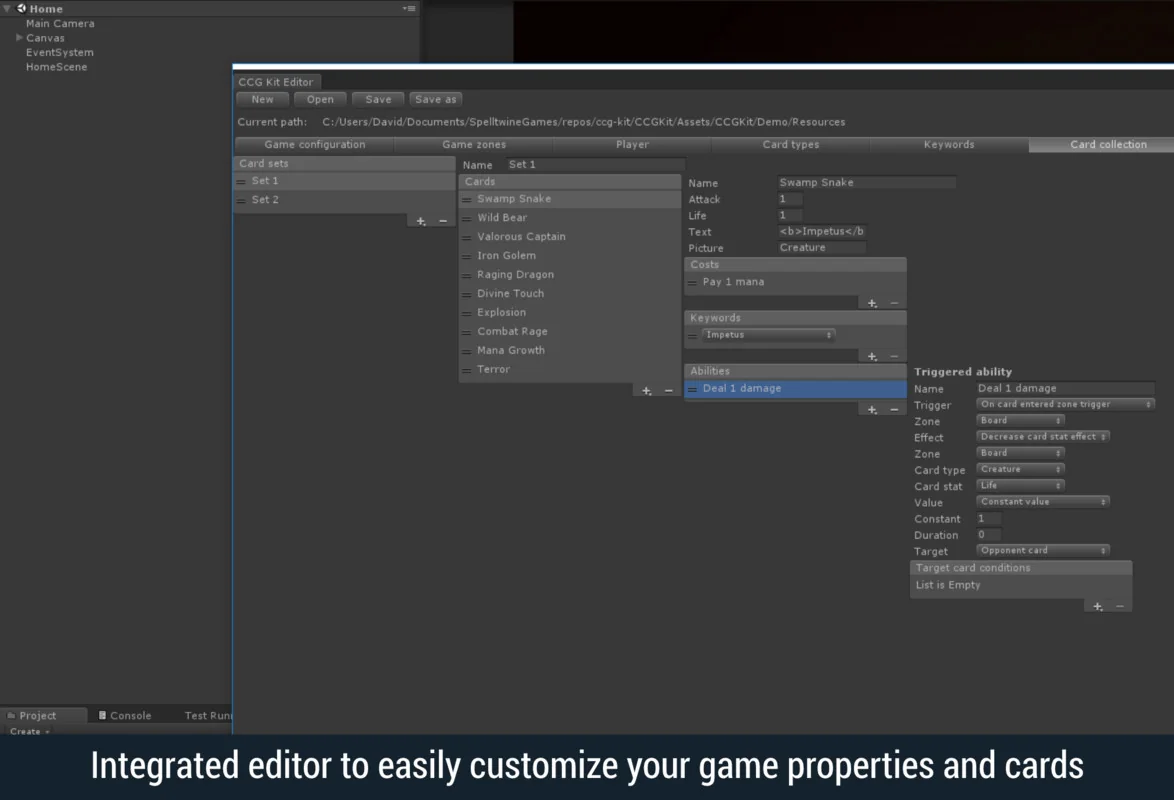The image size is (1174, 800).
Task: Edit the Attack value field
Action: coord(788,199)
